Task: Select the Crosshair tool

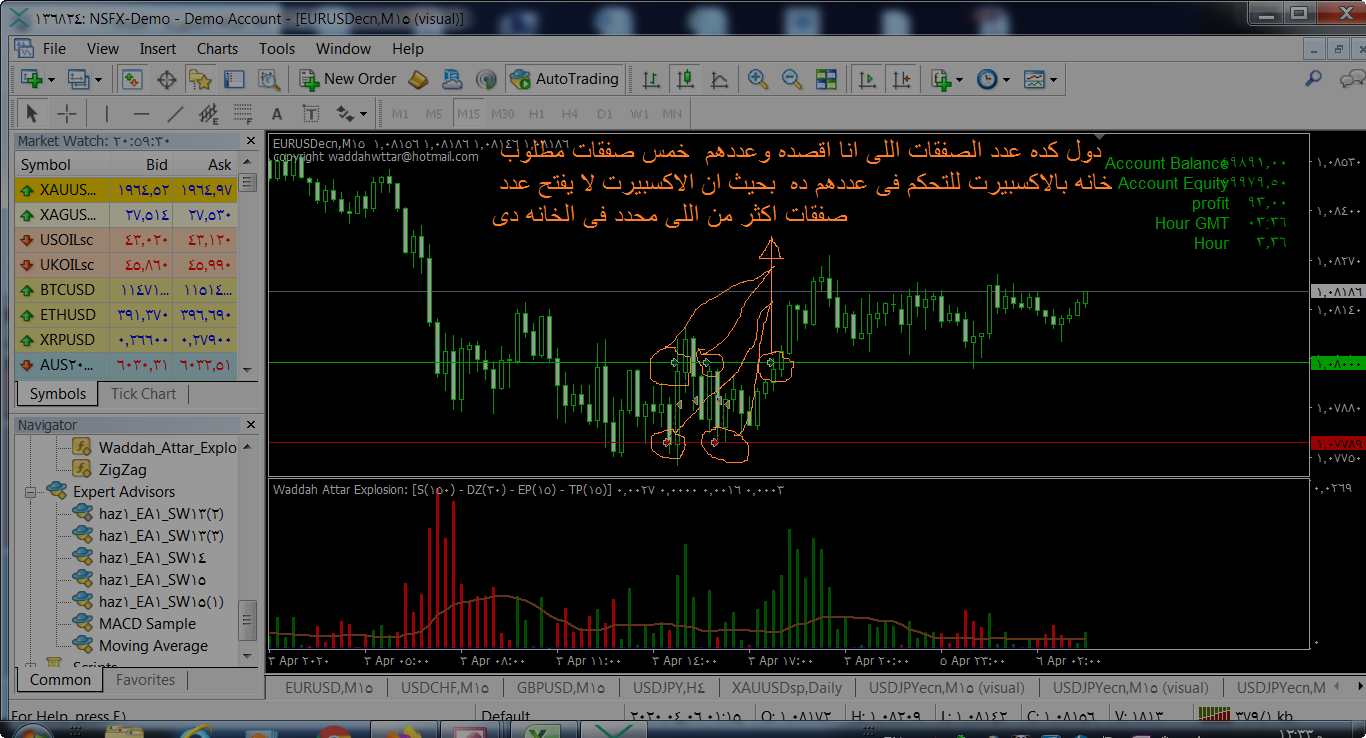Action: [x=66, y=113]
